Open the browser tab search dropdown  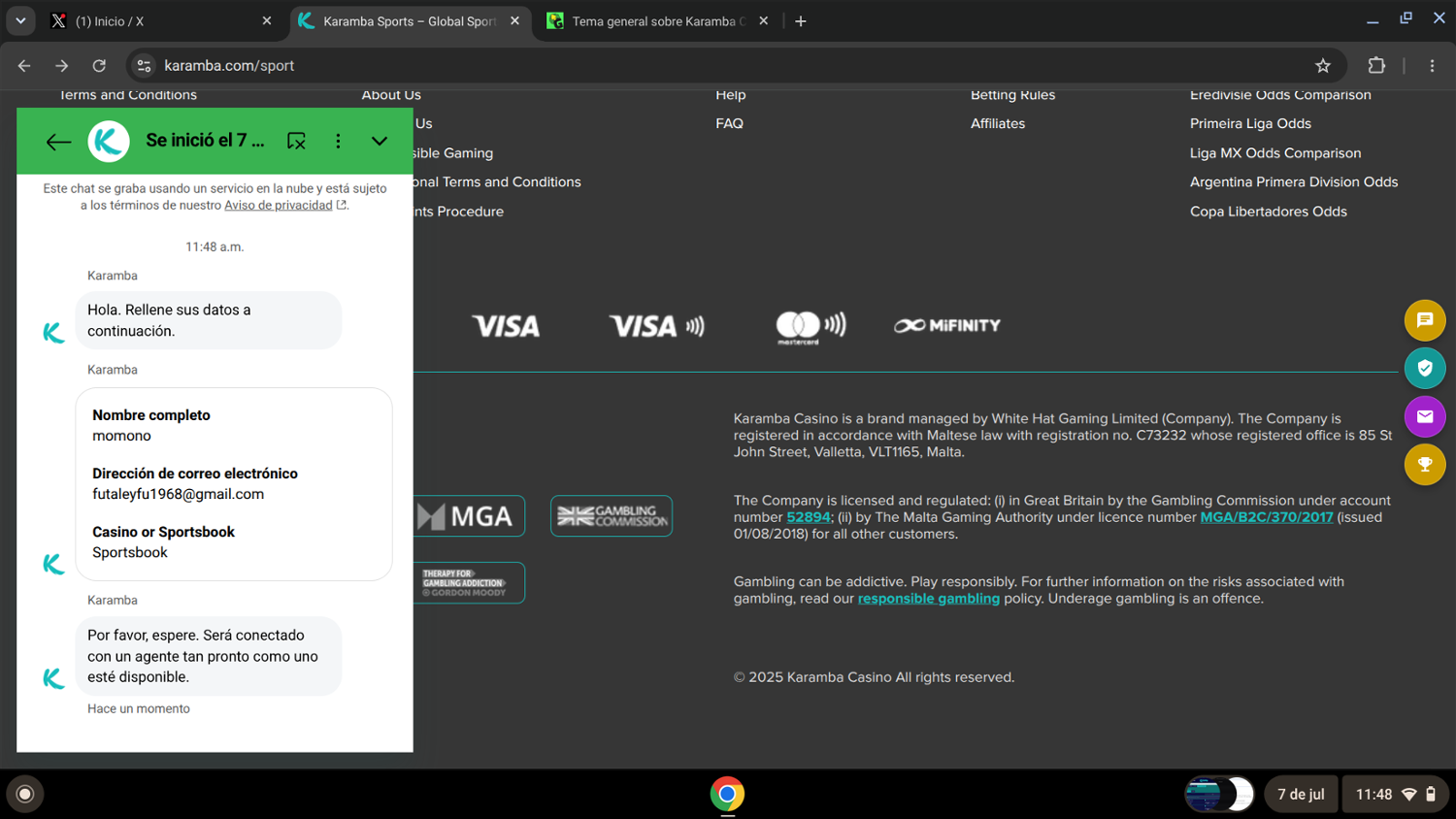click(20, 20)
